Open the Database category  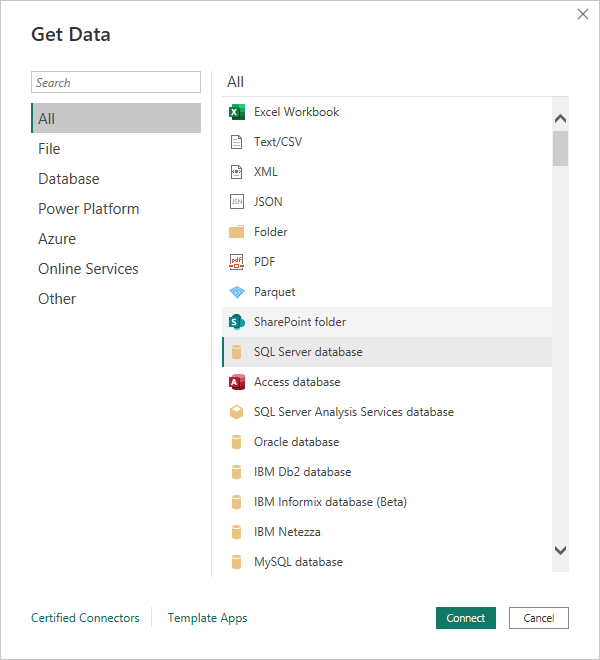click(69, 179)
